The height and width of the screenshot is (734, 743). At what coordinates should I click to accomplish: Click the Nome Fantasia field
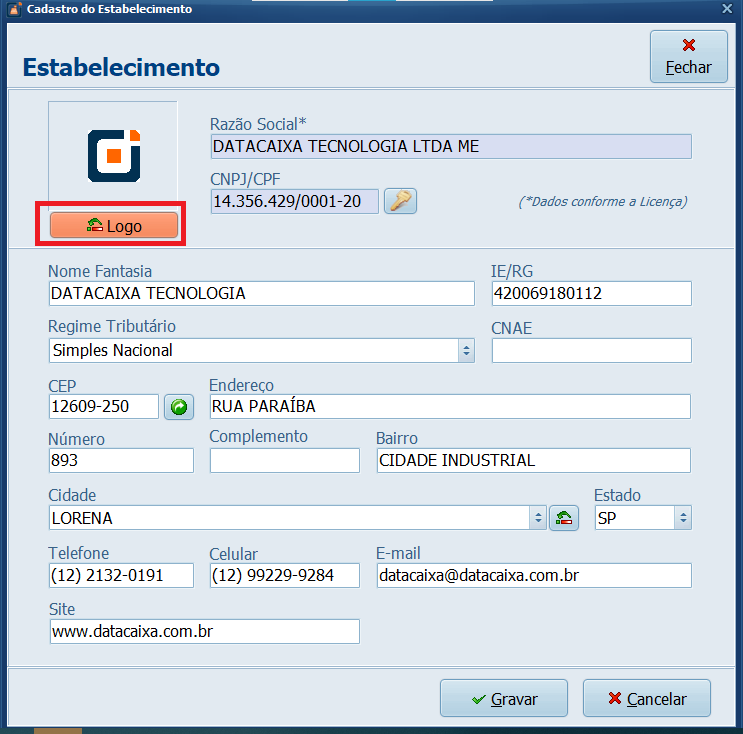tap(262, 294)
